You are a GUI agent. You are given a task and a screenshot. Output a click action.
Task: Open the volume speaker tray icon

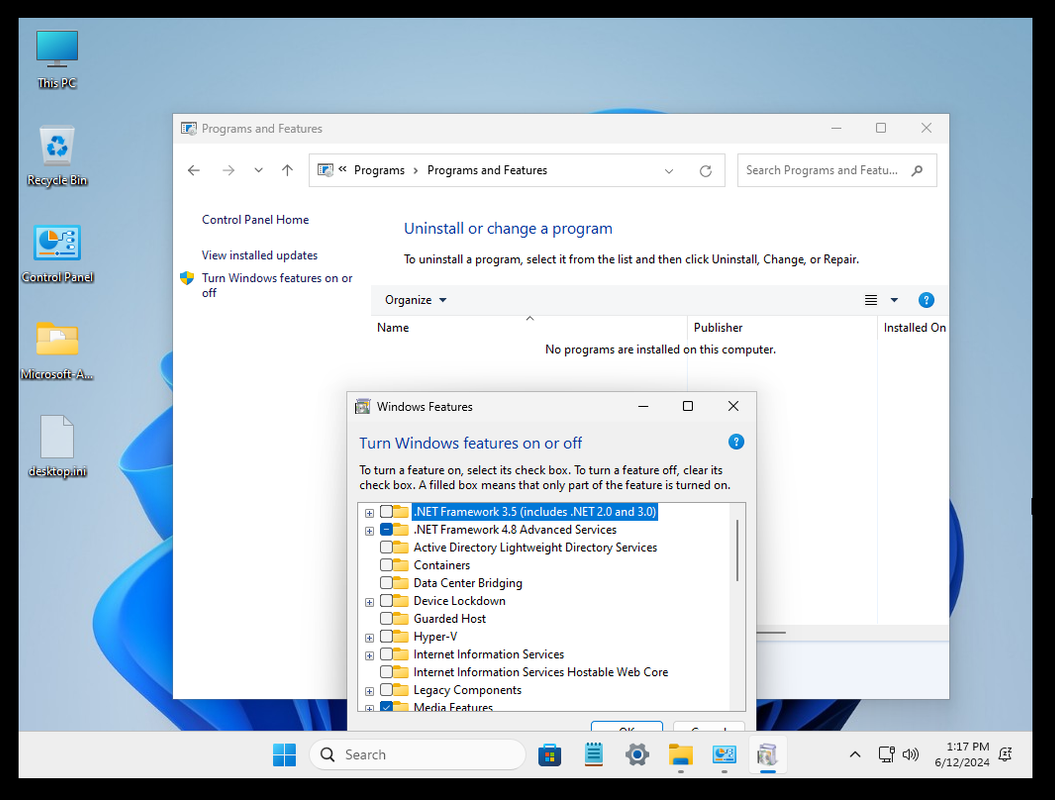(910, 755)
